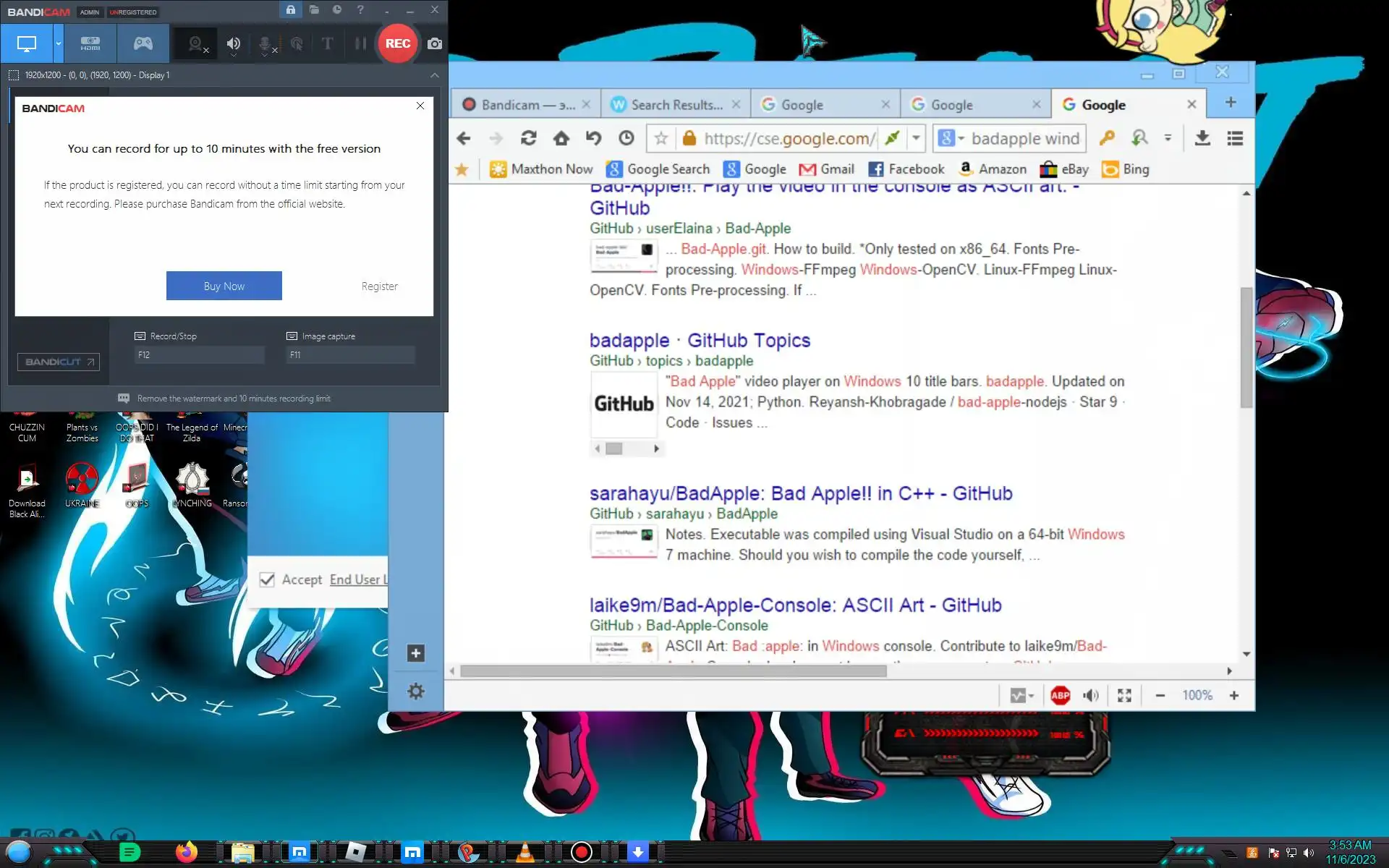Click the browser horizontal scrollbar
Screen dimensions: 1389x868
tap(673, 671)
